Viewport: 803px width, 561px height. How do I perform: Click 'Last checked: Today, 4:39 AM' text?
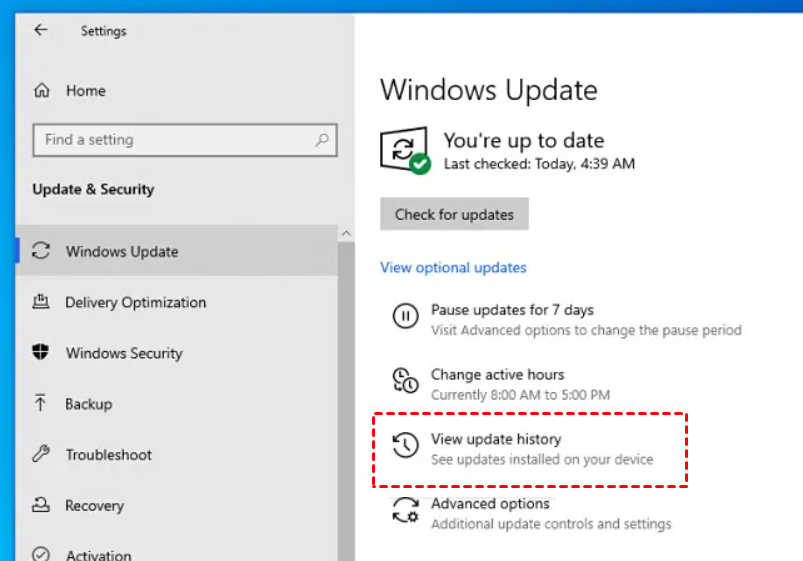(x=539, y=164)
